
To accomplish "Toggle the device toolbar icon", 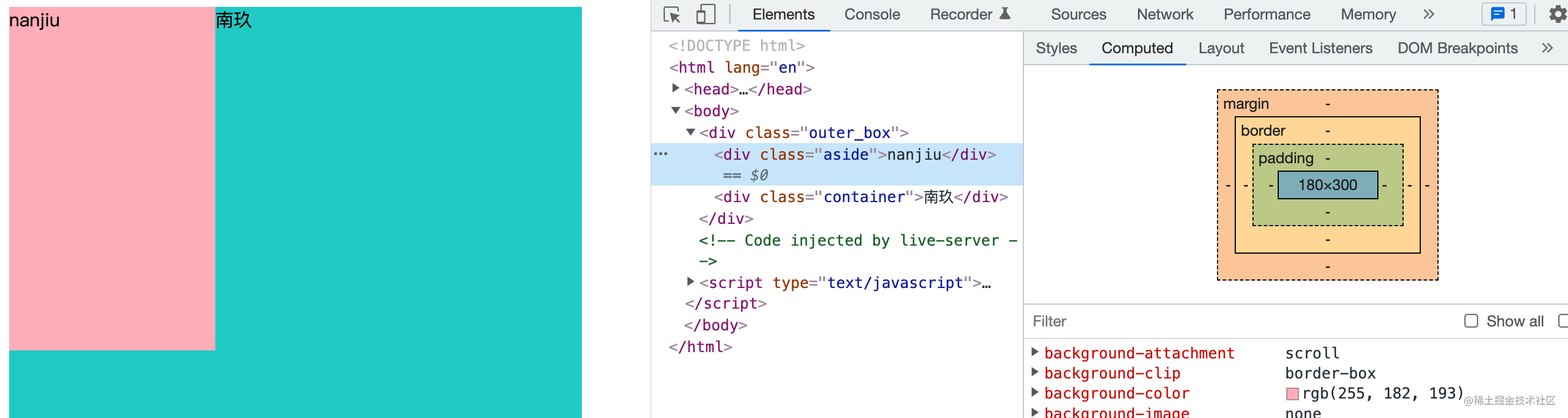I will 706,15.
